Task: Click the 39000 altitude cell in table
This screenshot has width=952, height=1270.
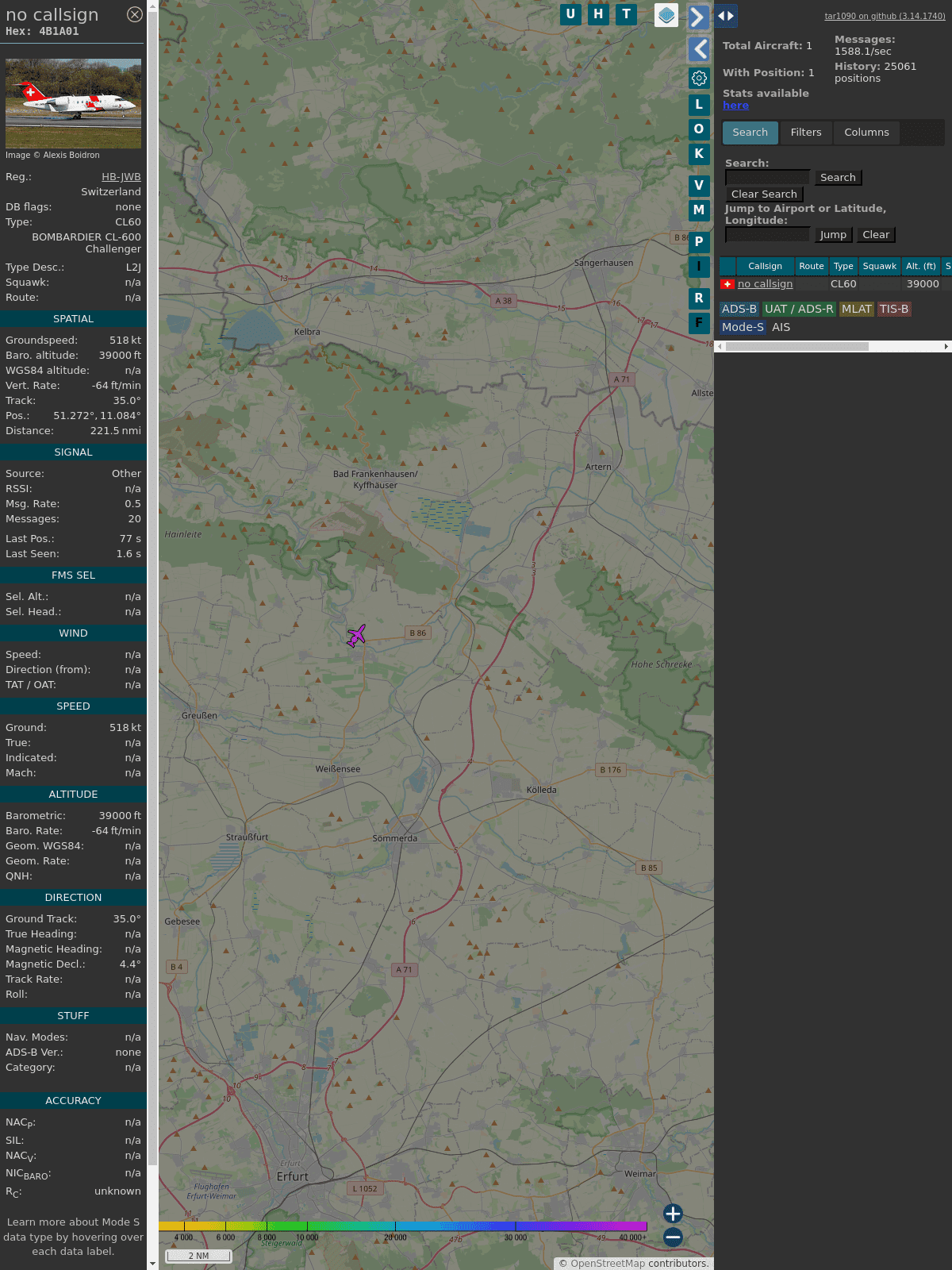Action: click(x=923, y=284)
